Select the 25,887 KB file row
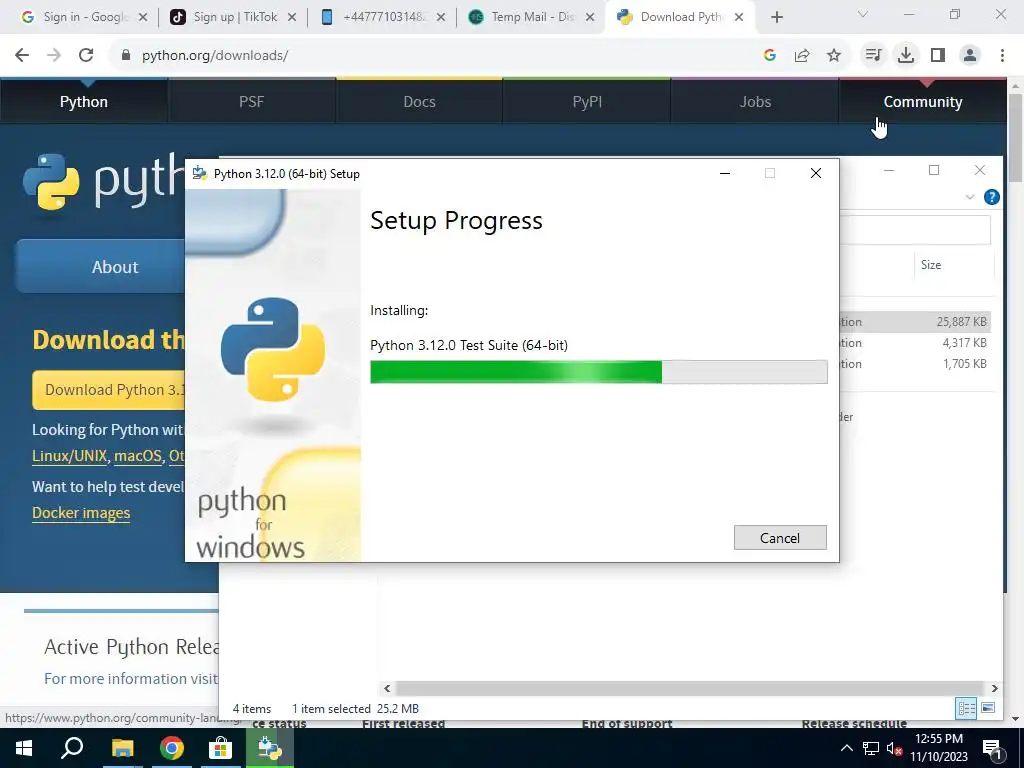1024x768 pixels. [914, 322]
